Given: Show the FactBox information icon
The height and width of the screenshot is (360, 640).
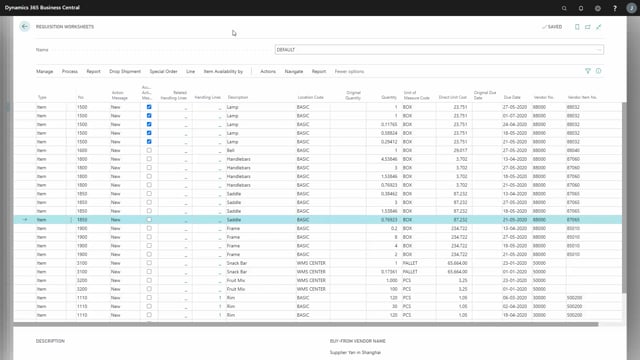Looking at the screenshot, I should coord(598,71).
